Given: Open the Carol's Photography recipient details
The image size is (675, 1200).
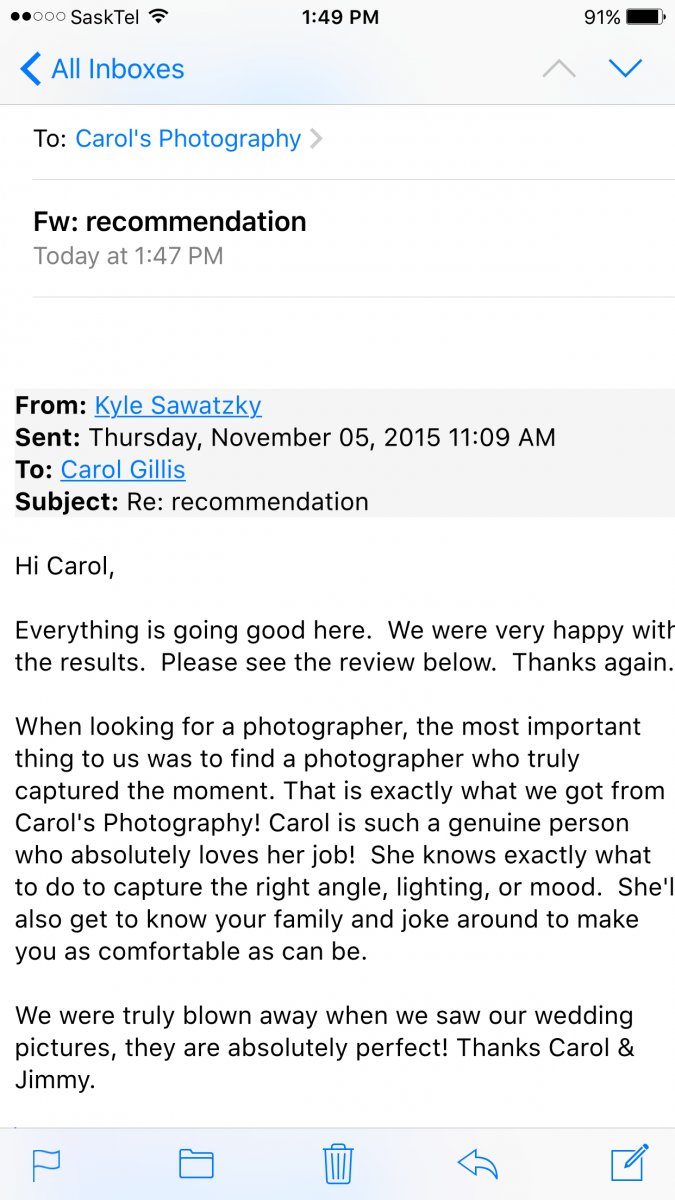Looking at the screenshot, I should coord(188,139).
